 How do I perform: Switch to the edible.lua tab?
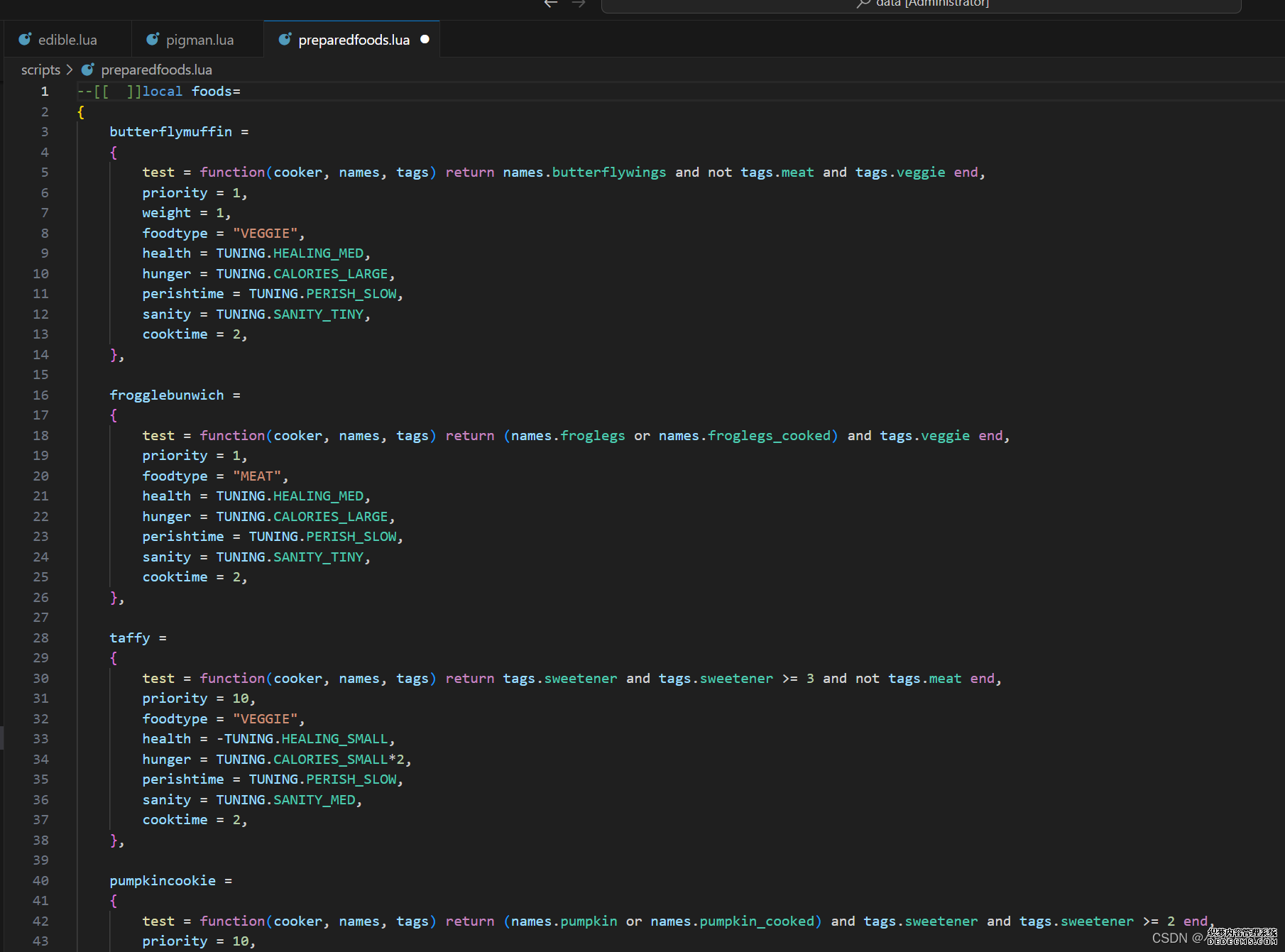point(67,40)
